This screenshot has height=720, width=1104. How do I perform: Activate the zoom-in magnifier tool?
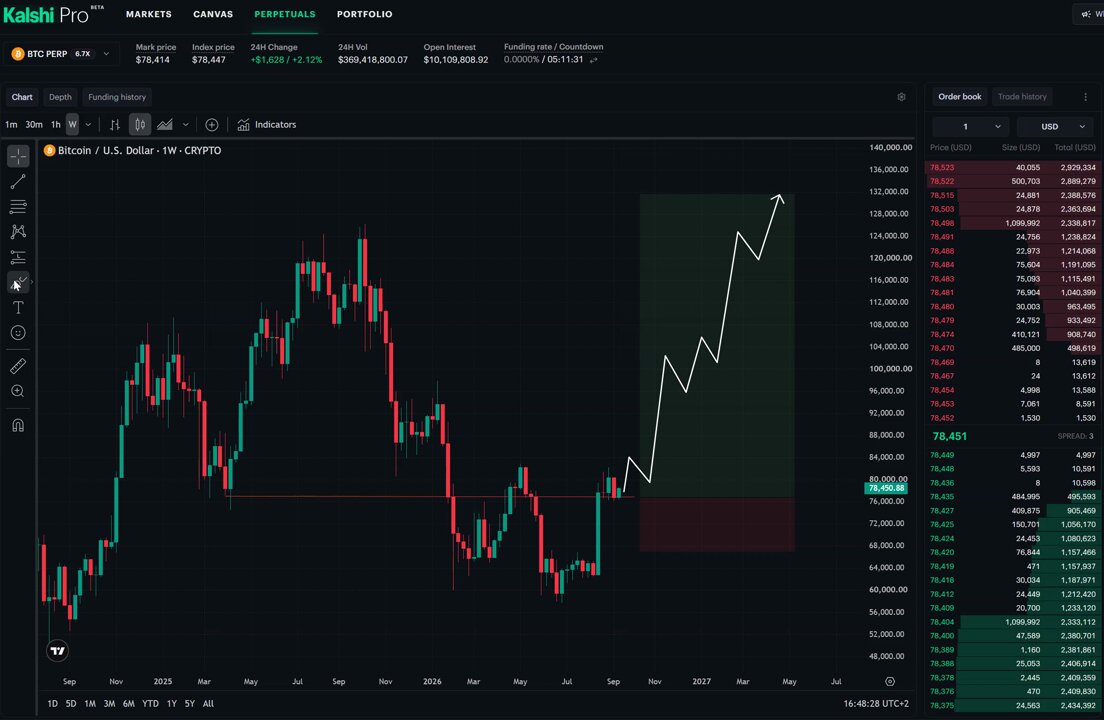coord(18,391)
